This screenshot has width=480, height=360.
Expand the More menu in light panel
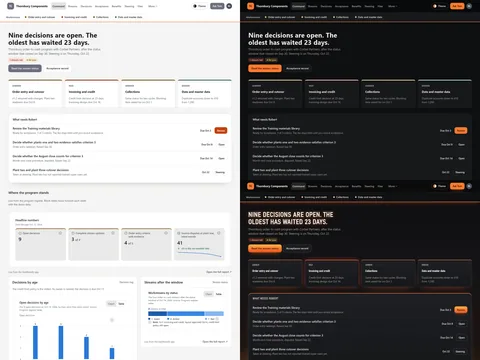152,6
